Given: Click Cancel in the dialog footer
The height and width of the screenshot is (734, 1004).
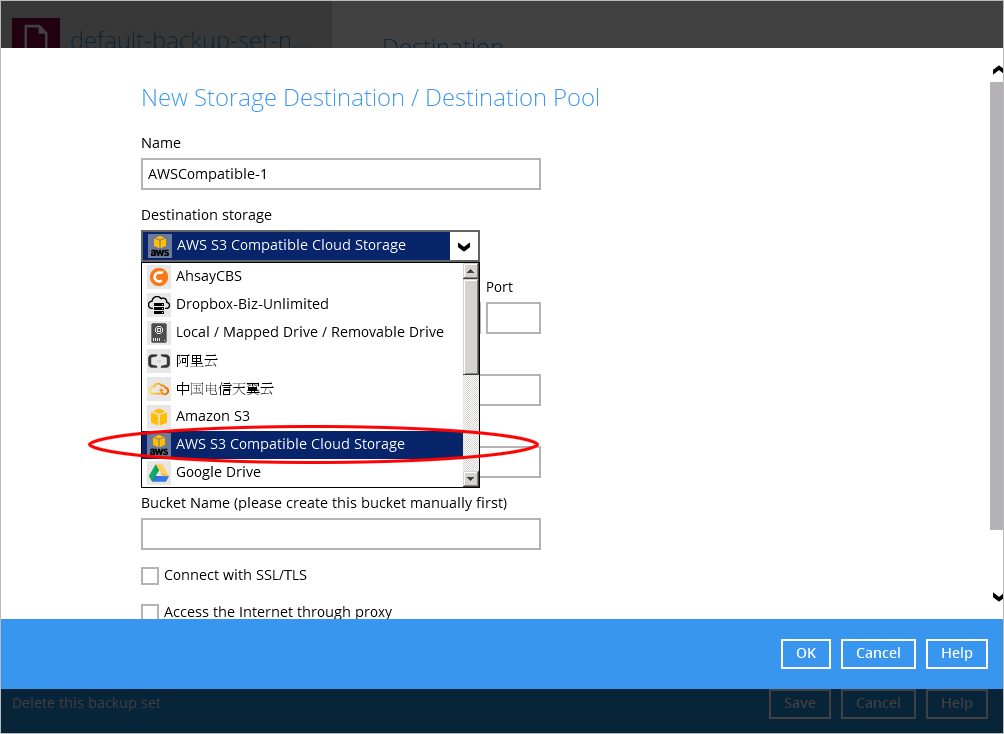Looking at the screenshot, I should tap(878, 653).
